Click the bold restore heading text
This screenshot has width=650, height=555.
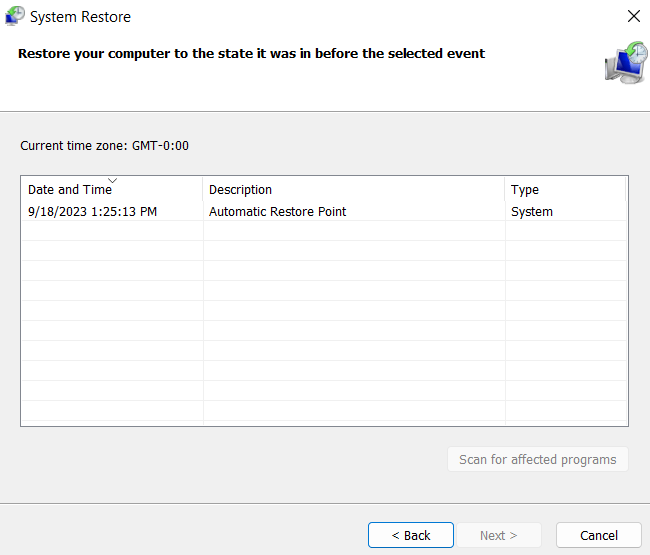coord(251,53)
